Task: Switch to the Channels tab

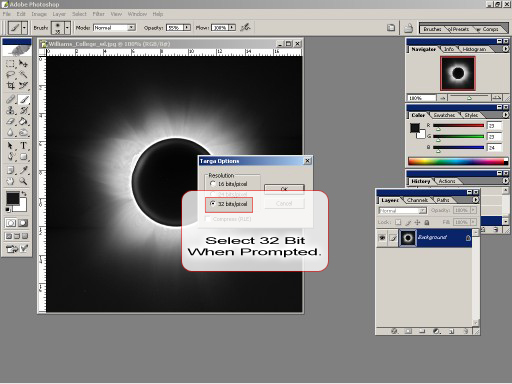Action: coord(417,200)
